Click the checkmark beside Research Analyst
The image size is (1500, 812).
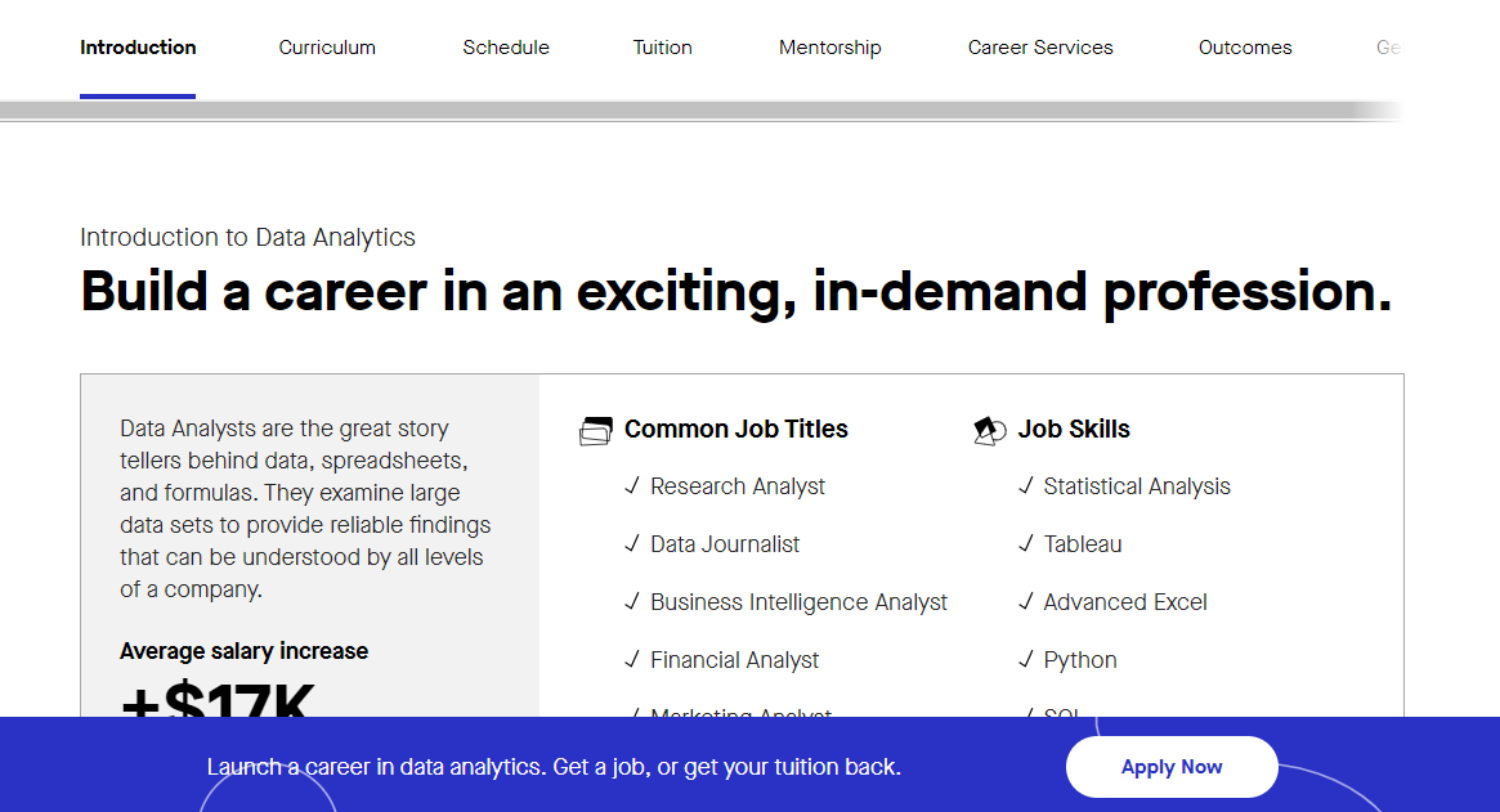(634, 486)
